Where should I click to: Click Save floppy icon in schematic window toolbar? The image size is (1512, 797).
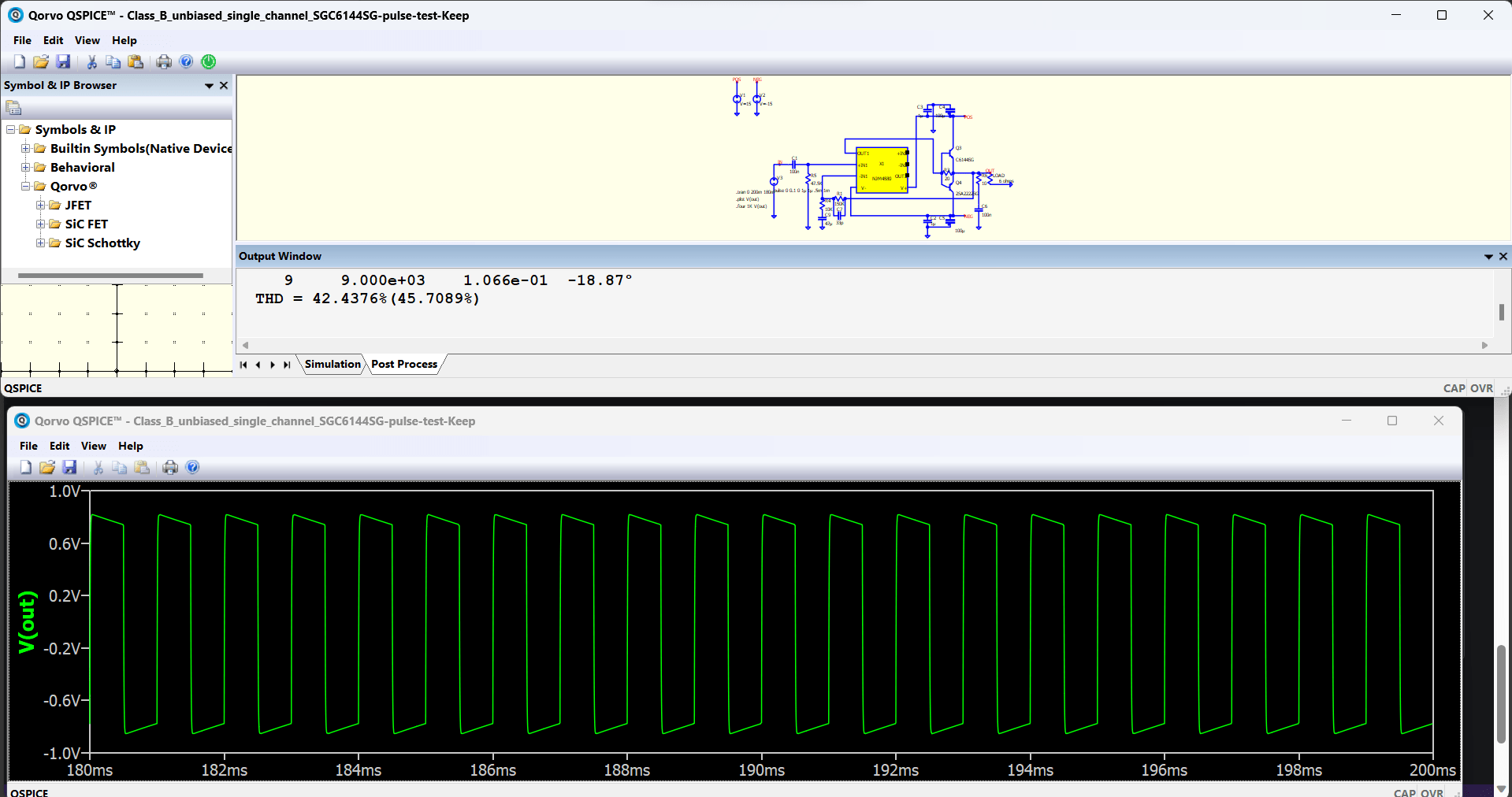[x=63, y=61]
